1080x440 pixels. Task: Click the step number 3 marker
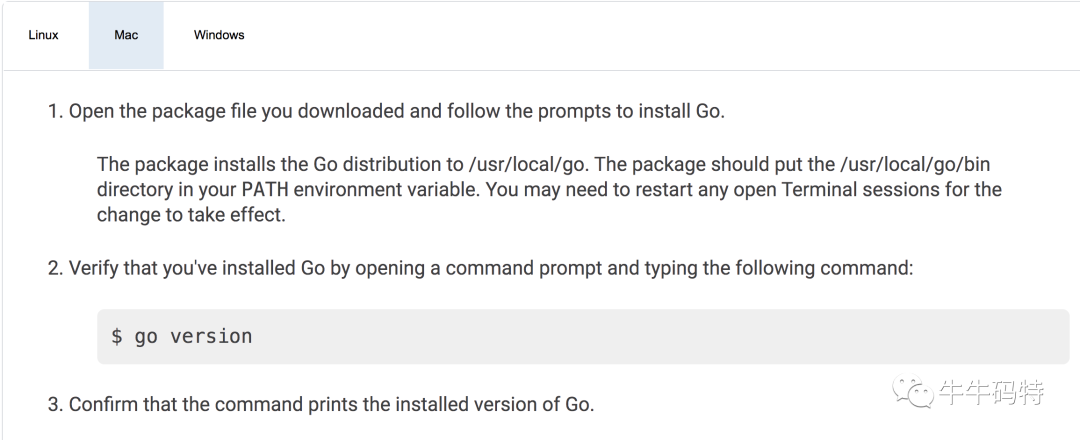click(54, 404)
